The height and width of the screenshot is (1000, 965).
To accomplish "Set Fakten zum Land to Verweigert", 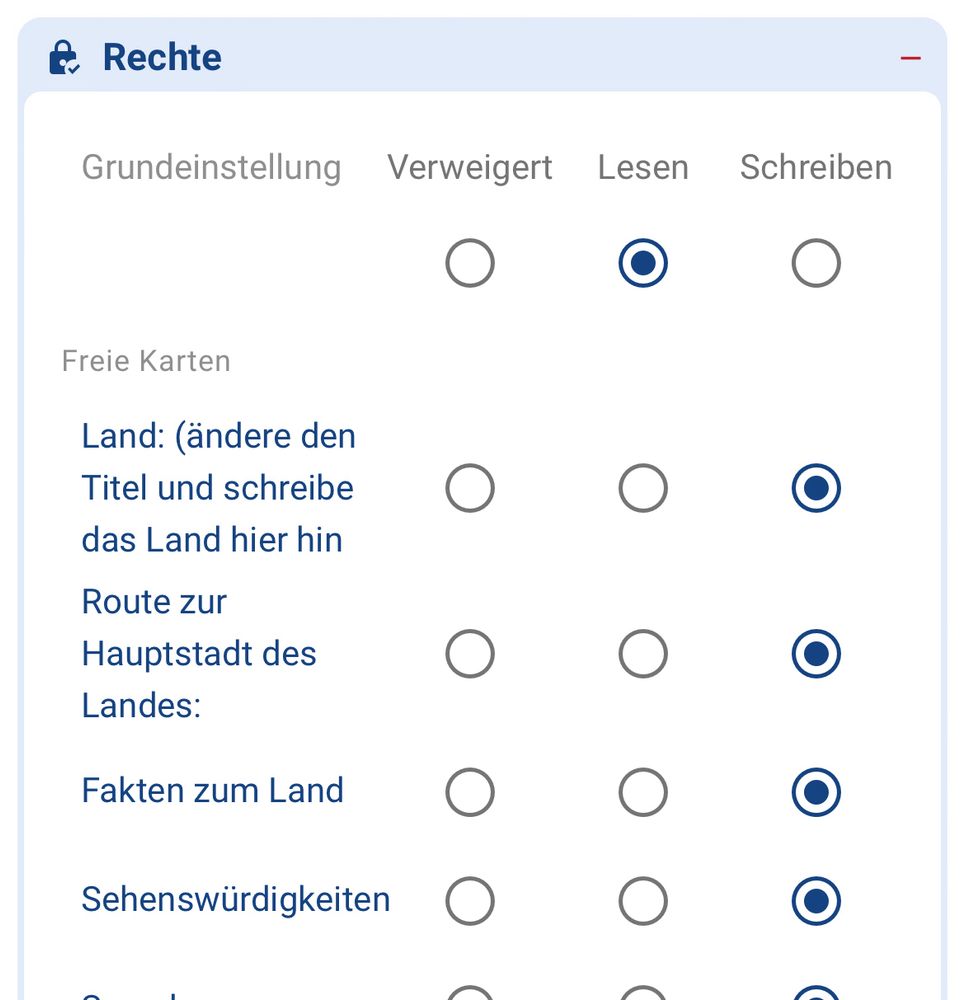I will click(469, 792).
